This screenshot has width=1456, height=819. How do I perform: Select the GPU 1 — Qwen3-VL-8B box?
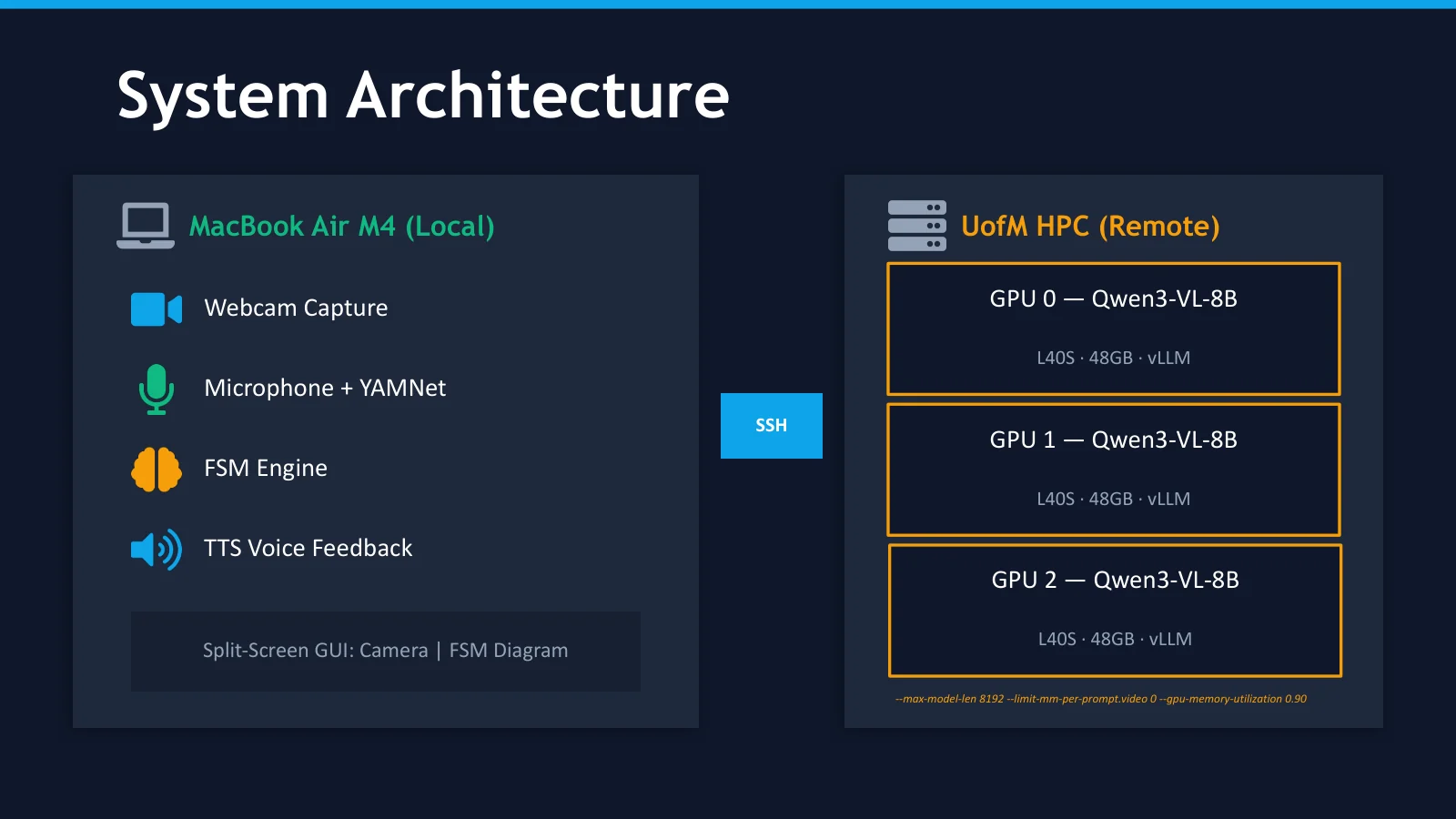[x=1114, y=470]
